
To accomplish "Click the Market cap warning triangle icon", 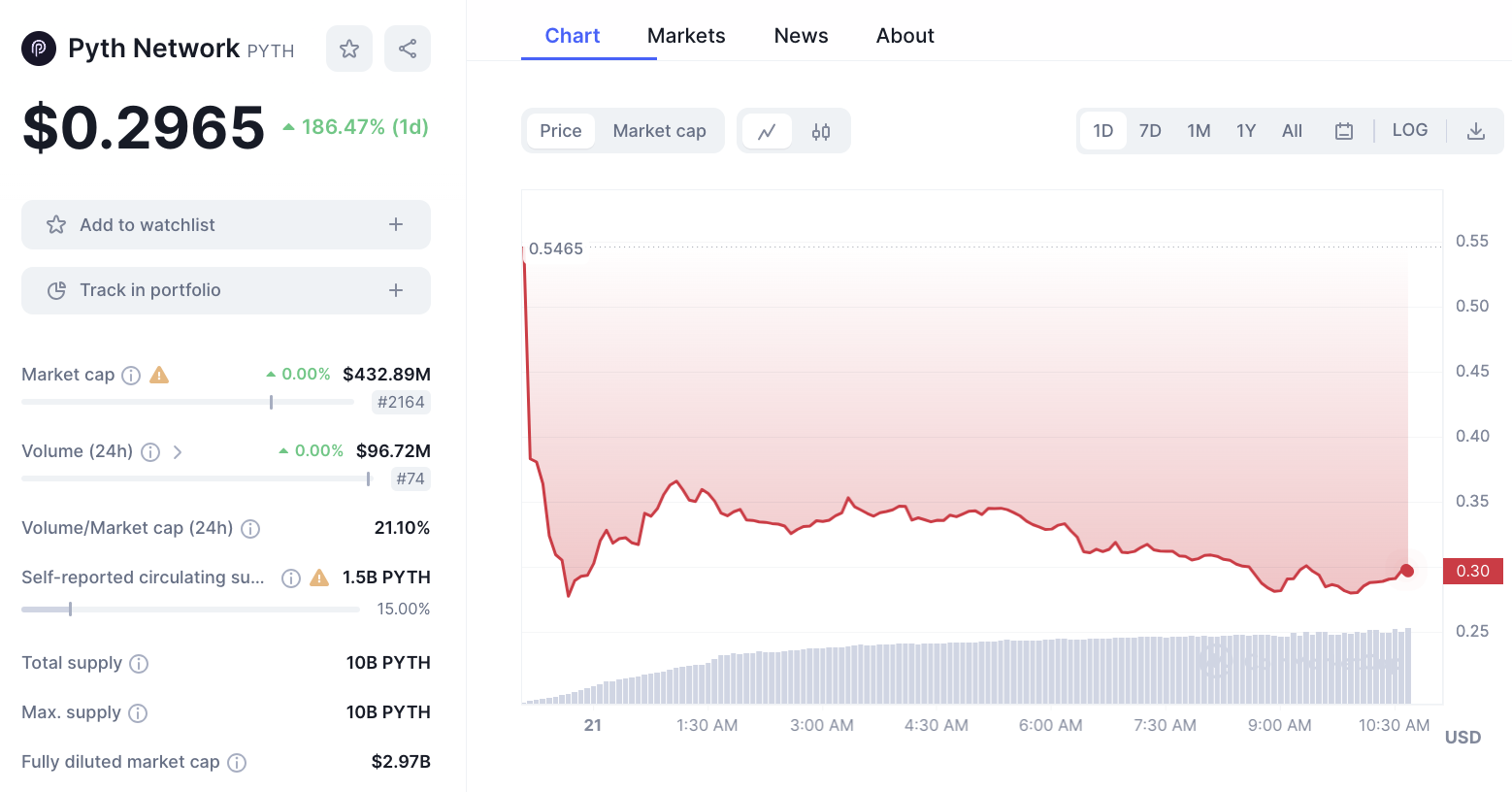I will [x=159, y=375].
